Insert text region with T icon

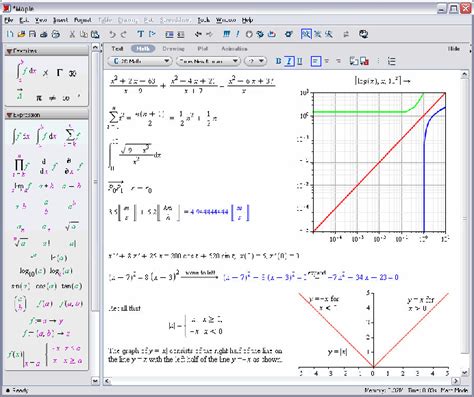click(x=140, y=34)
